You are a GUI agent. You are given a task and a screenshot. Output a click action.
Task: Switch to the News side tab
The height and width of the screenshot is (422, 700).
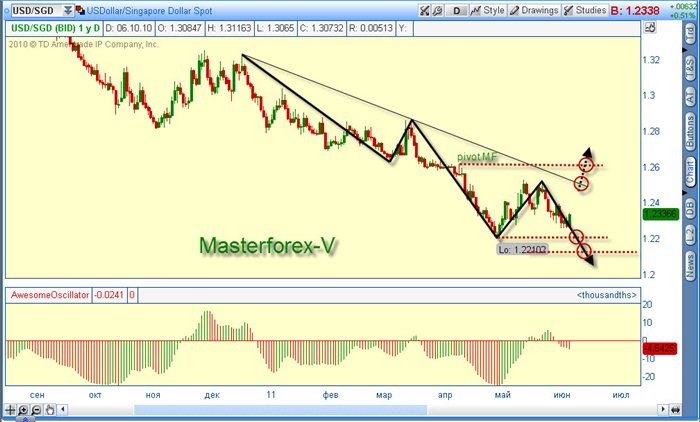689,265
